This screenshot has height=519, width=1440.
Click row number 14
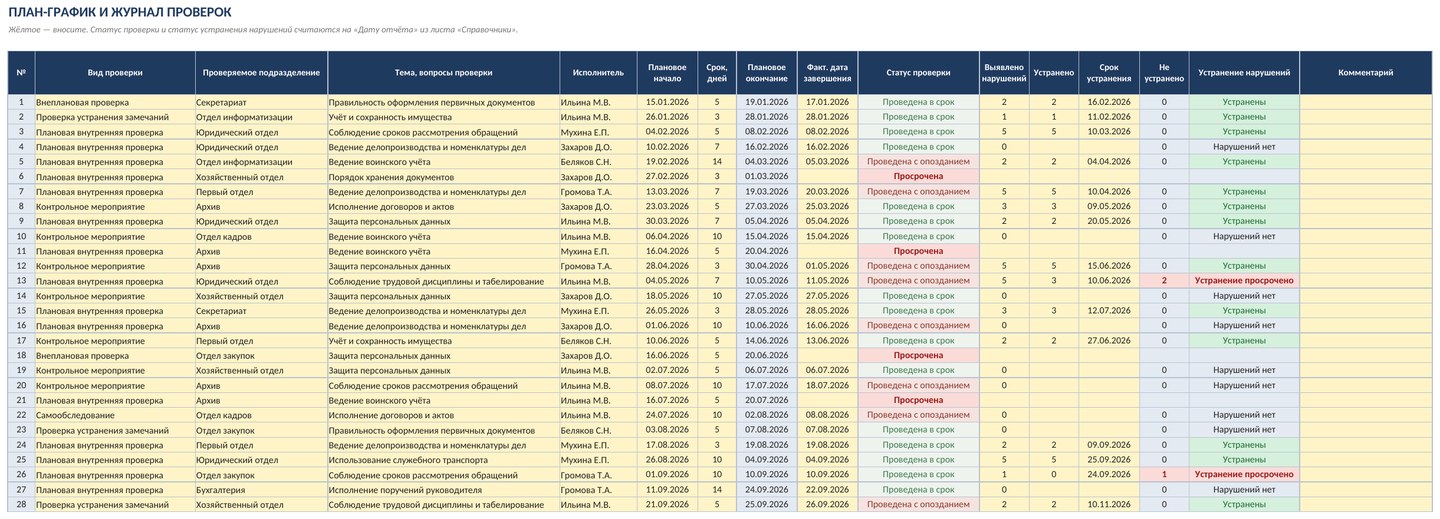pos(21,296)
